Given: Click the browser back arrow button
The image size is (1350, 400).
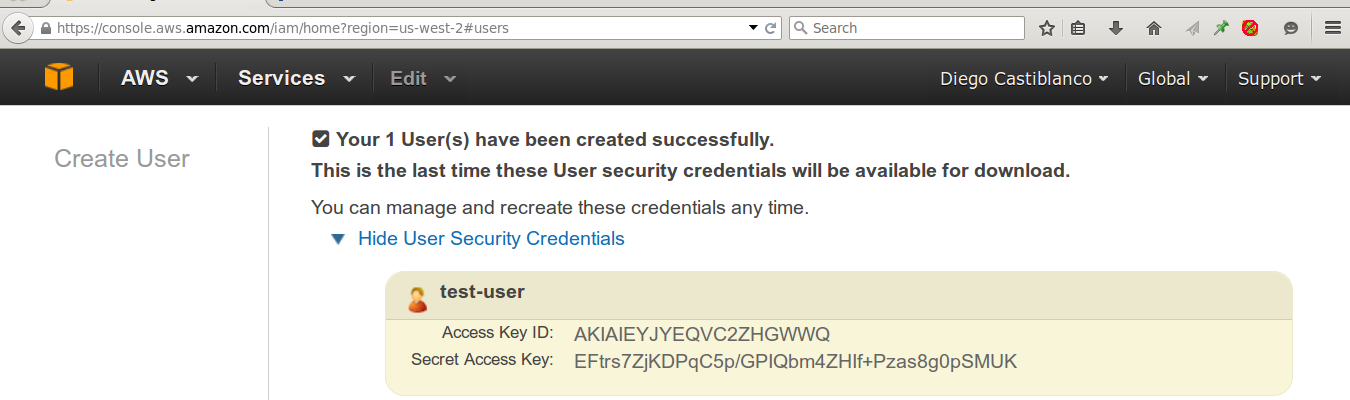Looking at the screenshot, I should [17, 28].
